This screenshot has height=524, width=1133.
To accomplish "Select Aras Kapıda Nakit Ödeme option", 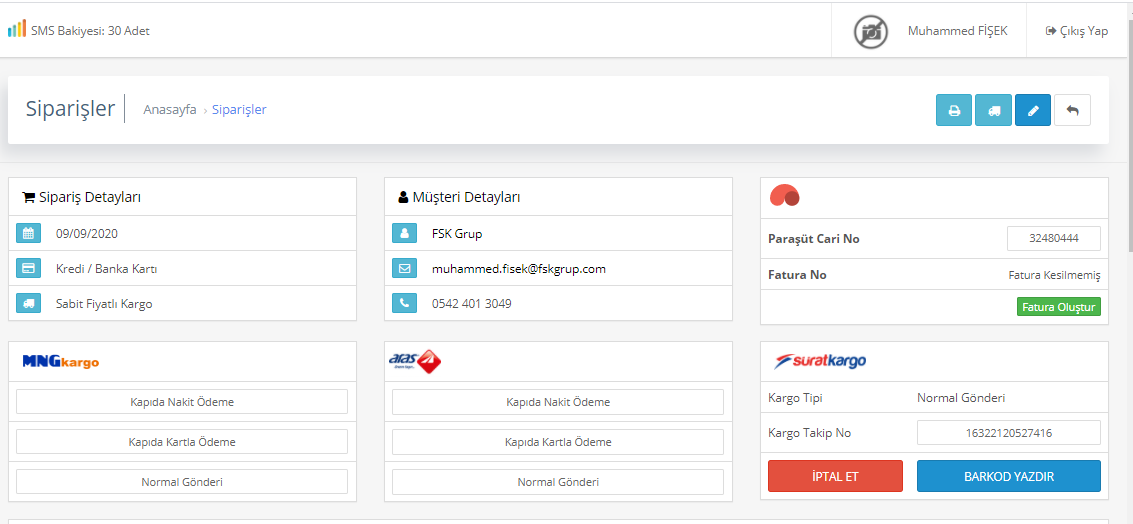I will (558, 402).
